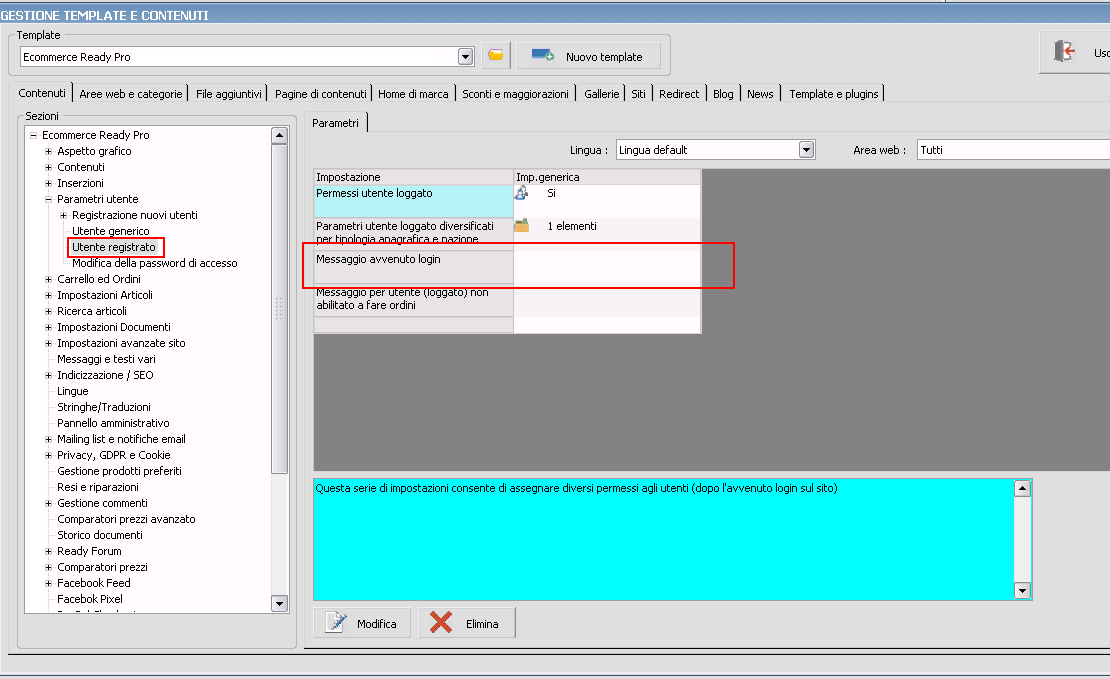Collapse the Ecommerce Ready Pro root node
The height and width of the screenshot is (679, 1110).
pos(33,135)
